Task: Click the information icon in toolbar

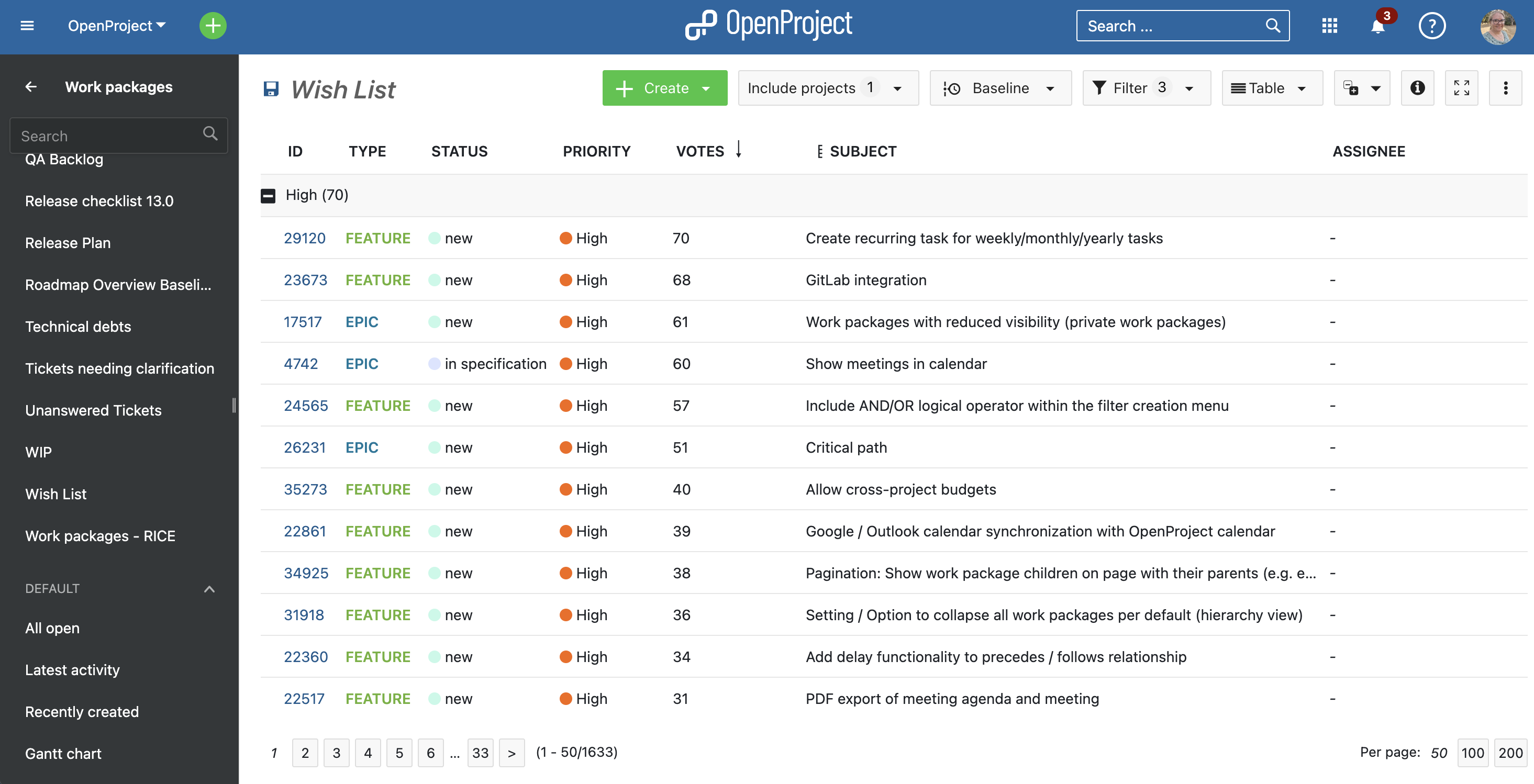Action: [1417, 88]
